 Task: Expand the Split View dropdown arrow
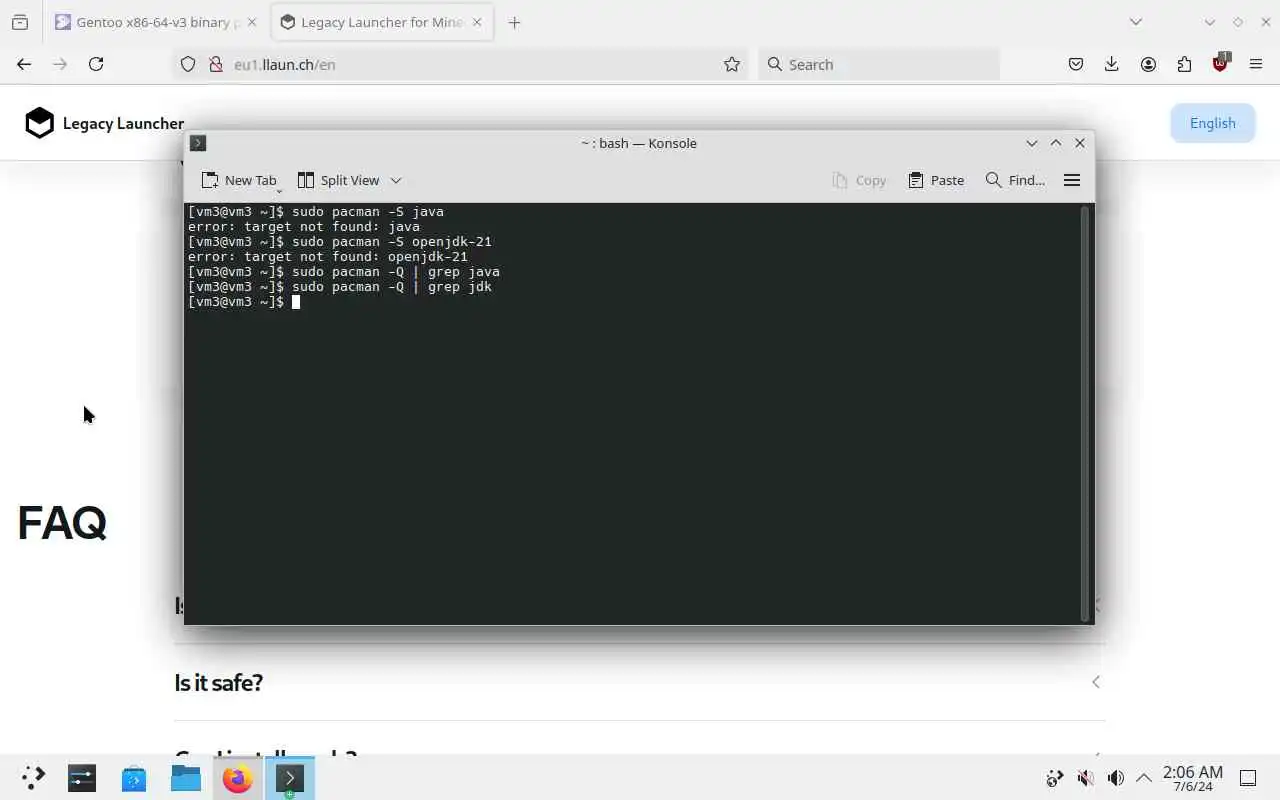[396, 180]
